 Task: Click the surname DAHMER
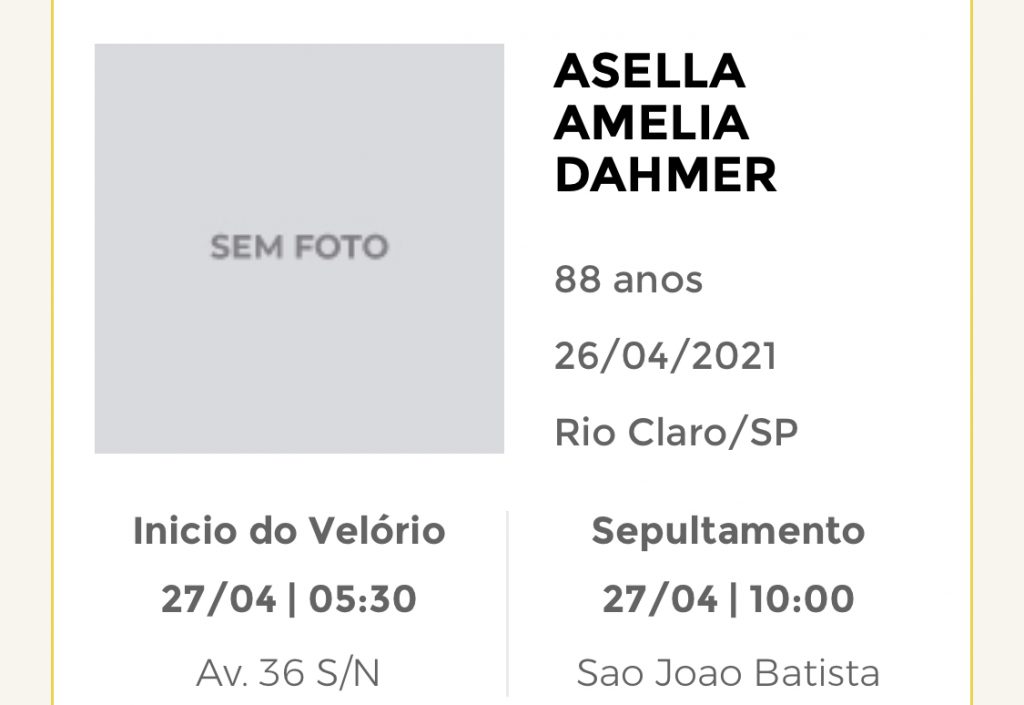[665, 175]
